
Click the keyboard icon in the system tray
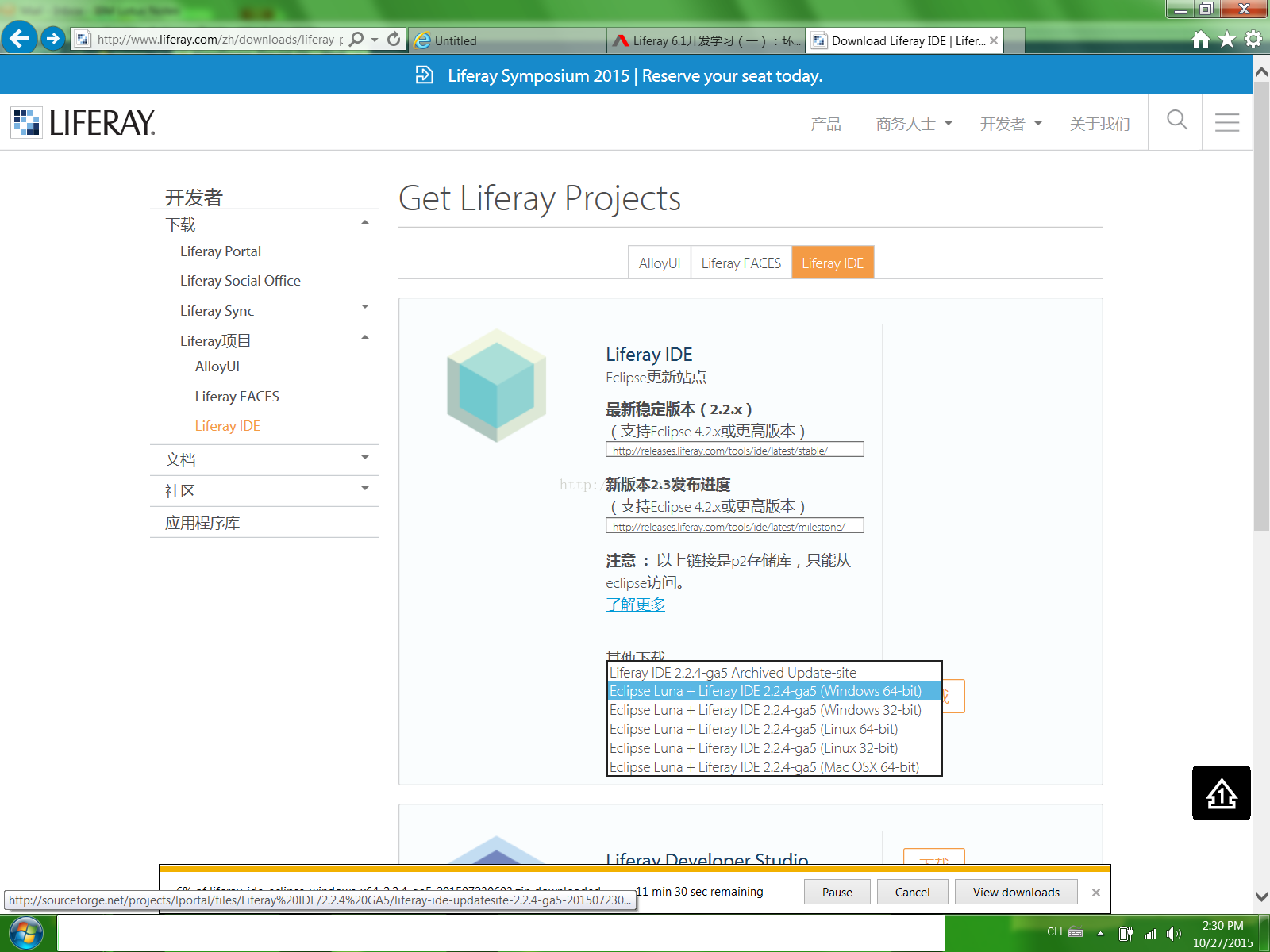pyautogui.click(x=1076, y=932)
